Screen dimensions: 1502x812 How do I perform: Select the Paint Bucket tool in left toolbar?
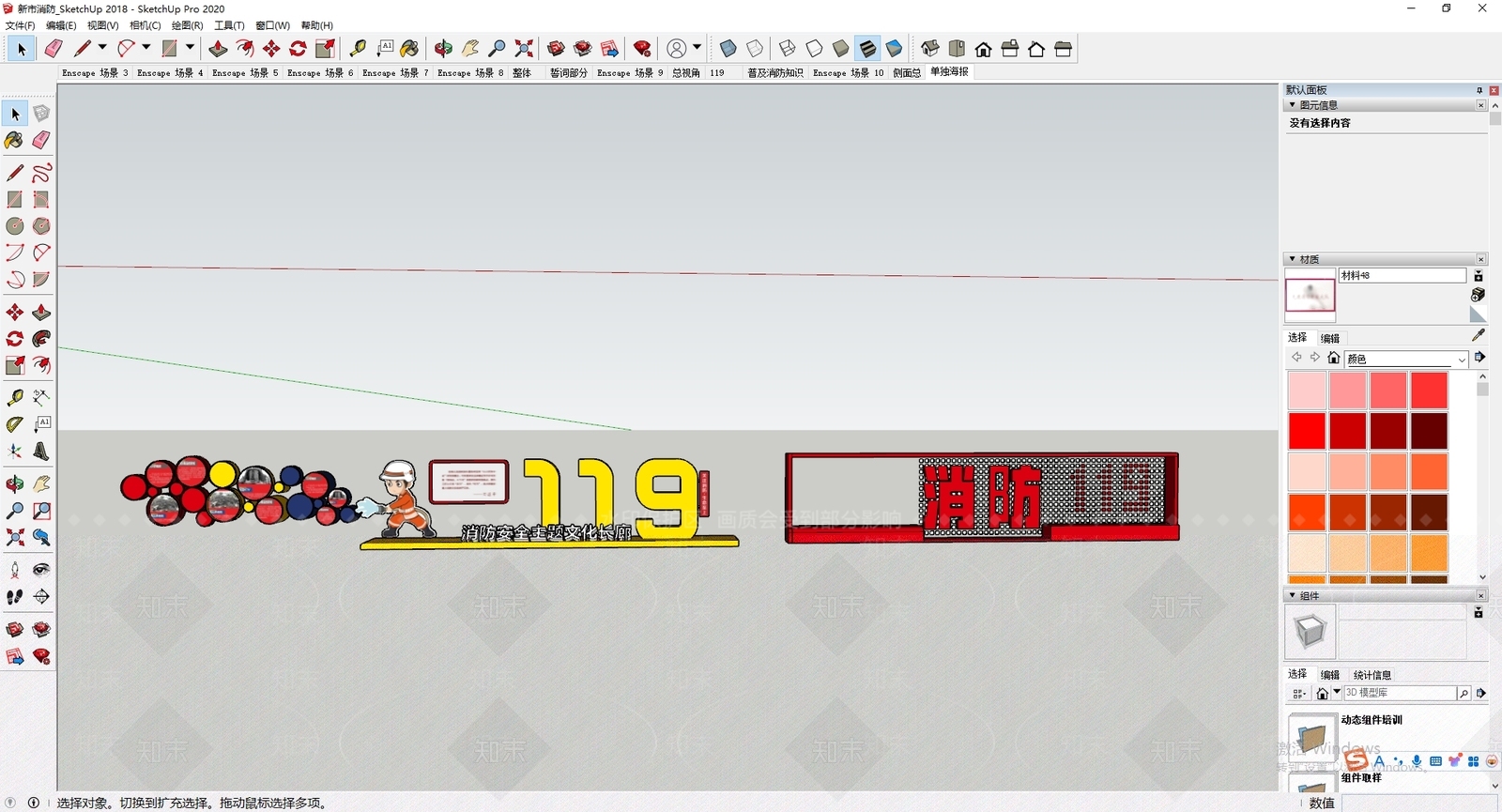[x=14, y=140]
